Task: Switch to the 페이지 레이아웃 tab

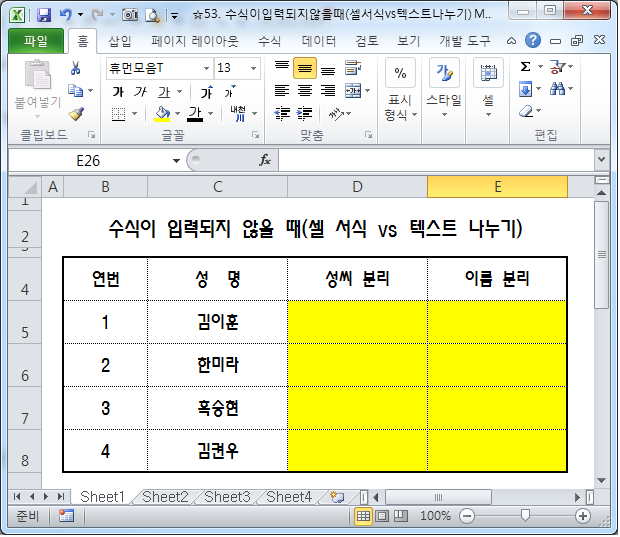Action: [195, 40]
